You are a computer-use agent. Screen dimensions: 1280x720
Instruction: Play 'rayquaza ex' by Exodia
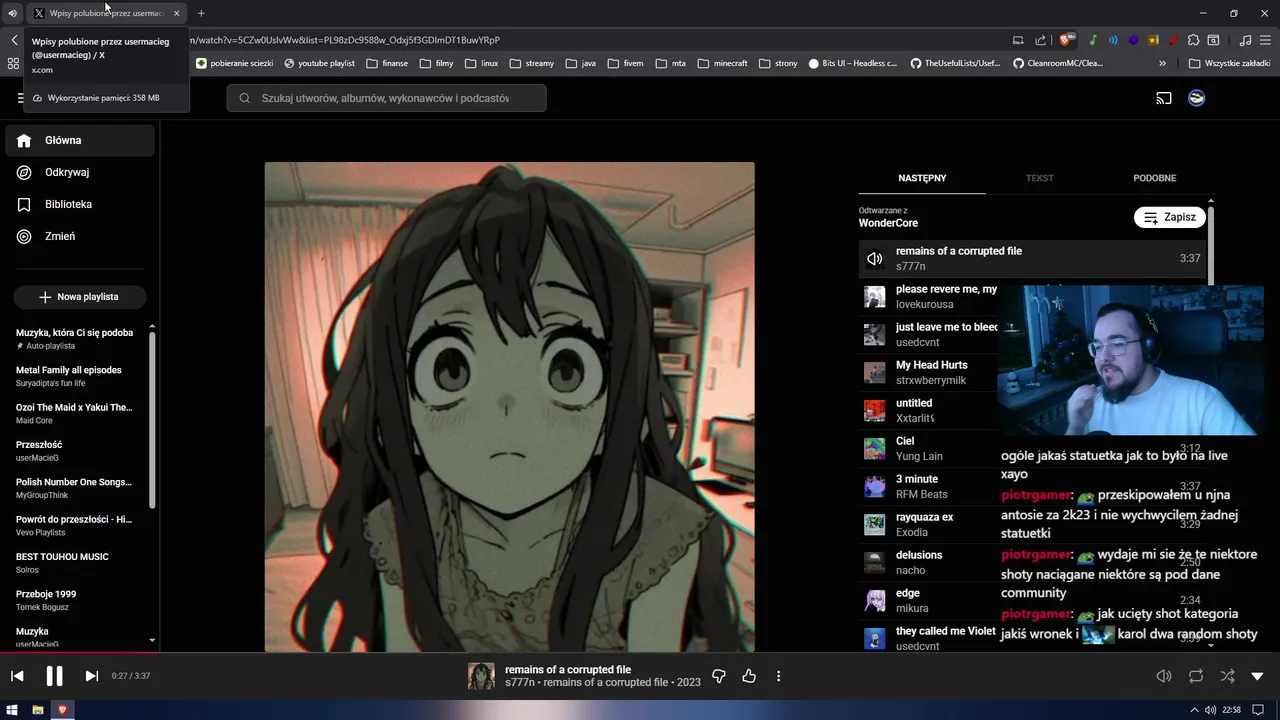click(930, 525)
